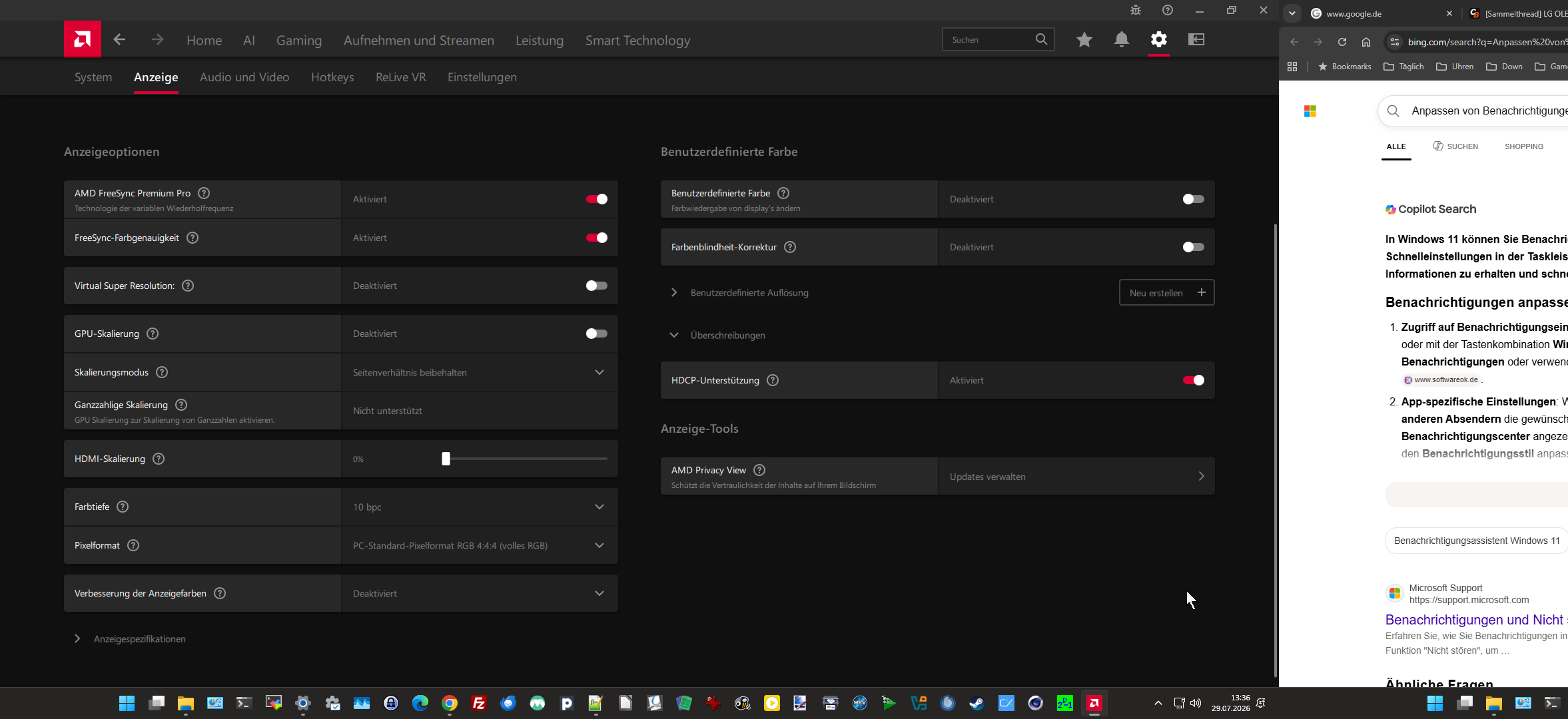Viewport: 1568px width, 719px height.
Task: Go forward with the right arrow
Action: click(157, 40)
